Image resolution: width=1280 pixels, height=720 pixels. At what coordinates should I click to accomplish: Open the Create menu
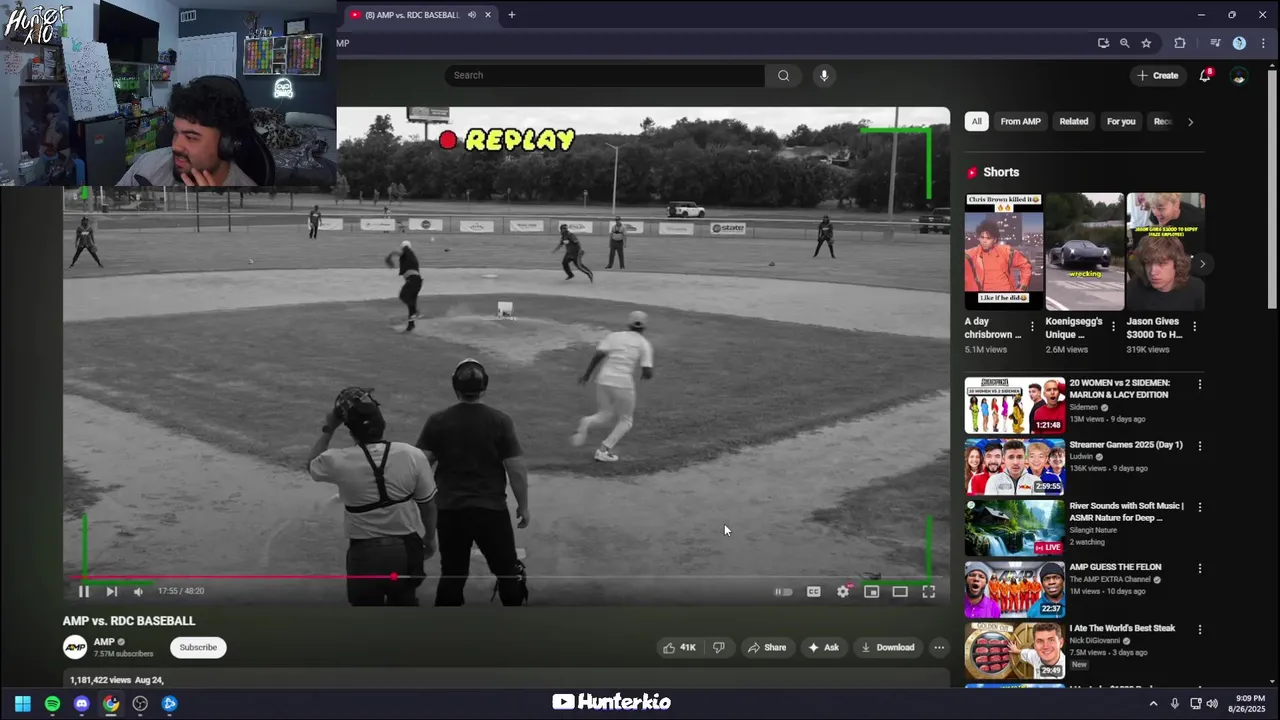pyautogui.click(x=1158, y=75)
